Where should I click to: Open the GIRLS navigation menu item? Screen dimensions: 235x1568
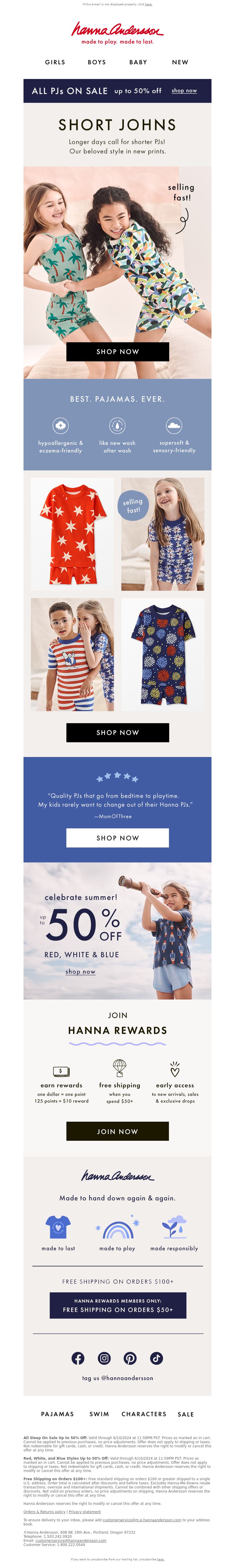tap(55, 62)
